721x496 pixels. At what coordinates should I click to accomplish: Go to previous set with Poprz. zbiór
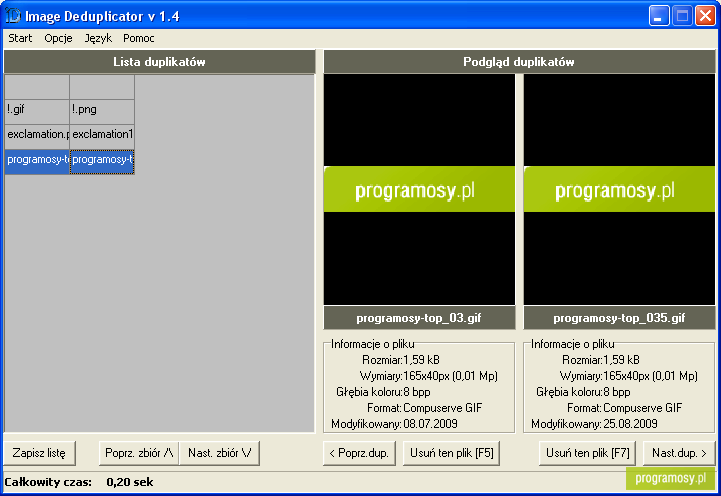pyautogui.click(x=138, y=453)
